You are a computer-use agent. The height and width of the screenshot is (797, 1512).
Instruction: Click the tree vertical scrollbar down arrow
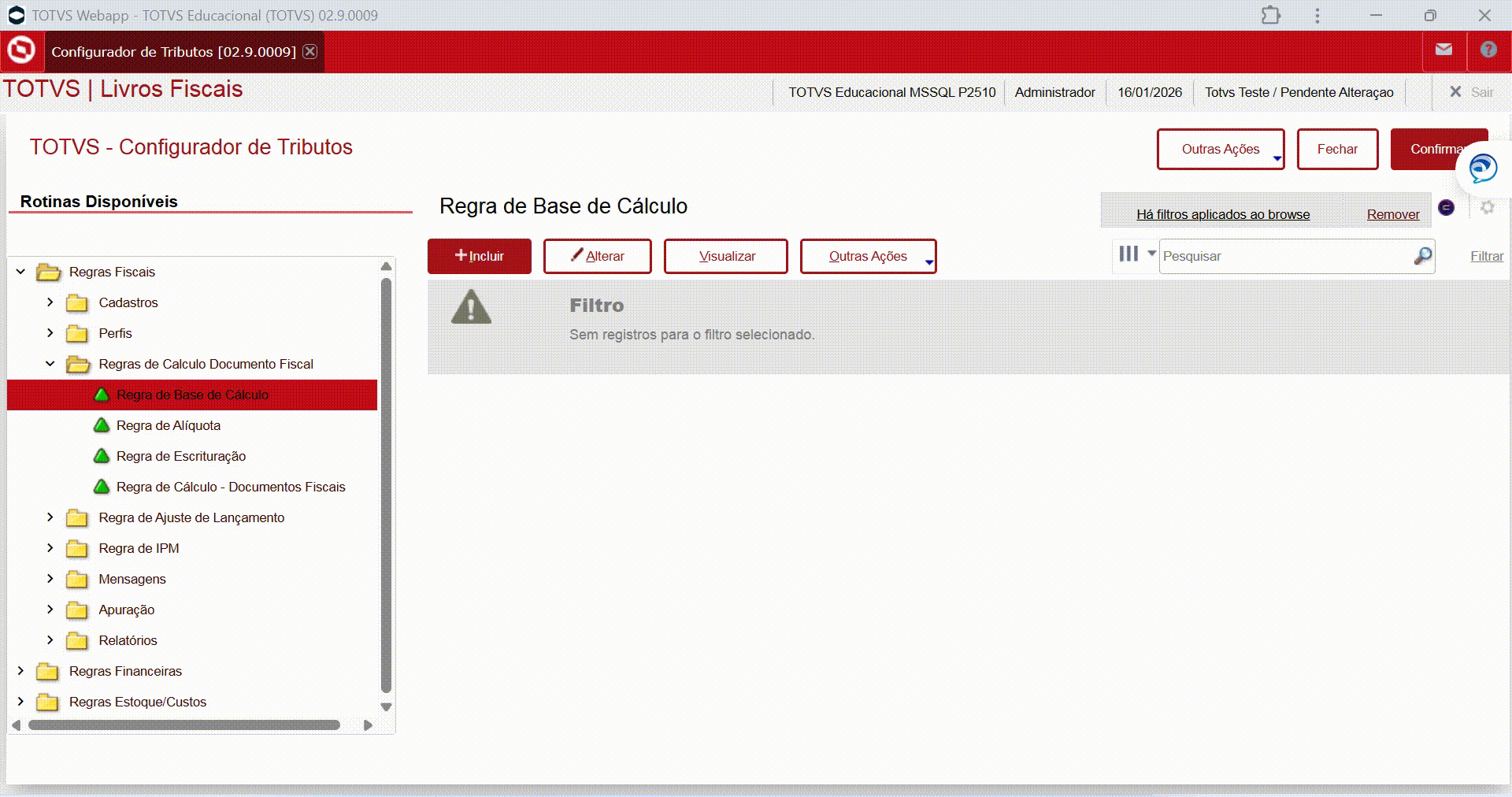(386, 707)
